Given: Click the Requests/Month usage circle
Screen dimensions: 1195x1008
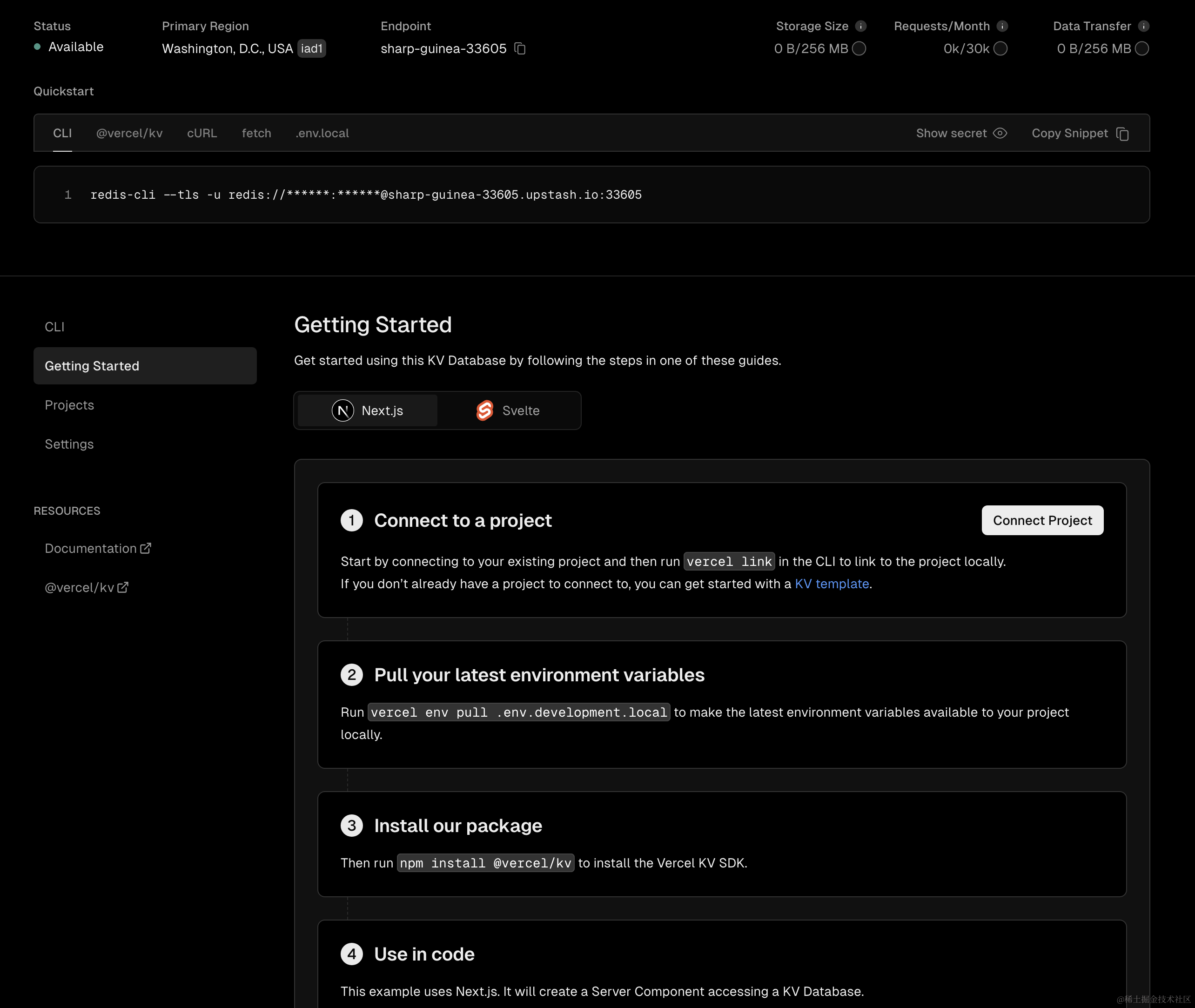Looking at the screenshot, I should click(1000, 48).
